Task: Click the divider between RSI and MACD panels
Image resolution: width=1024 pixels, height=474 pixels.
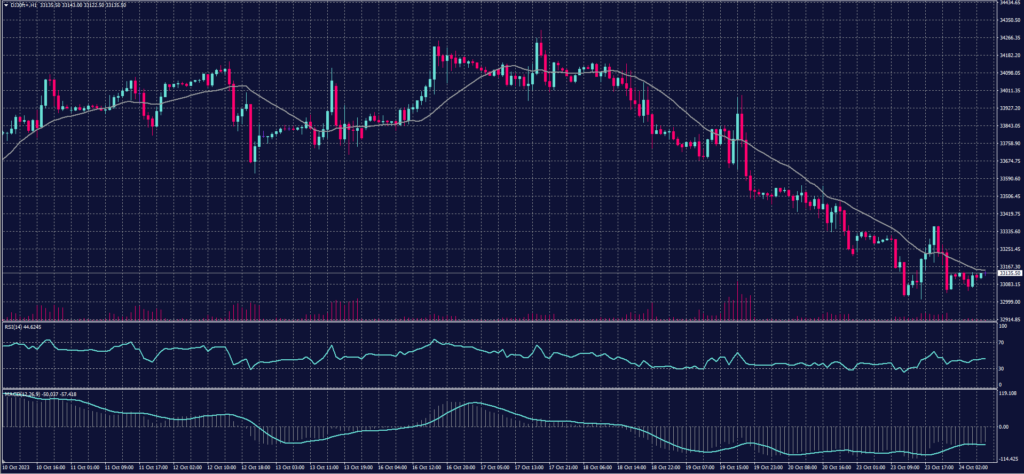Action: point(500,389)
